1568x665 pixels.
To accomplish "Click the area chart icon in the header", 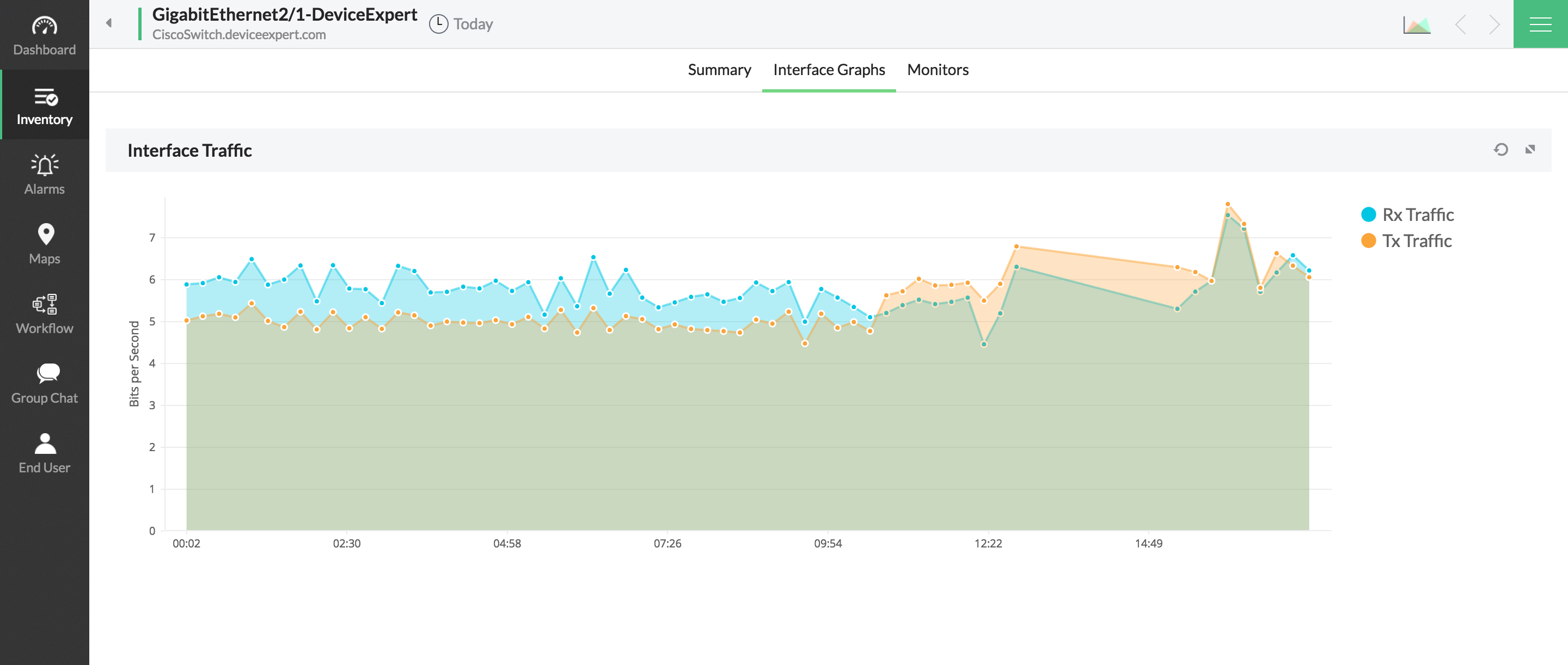I will point(1417,25).
